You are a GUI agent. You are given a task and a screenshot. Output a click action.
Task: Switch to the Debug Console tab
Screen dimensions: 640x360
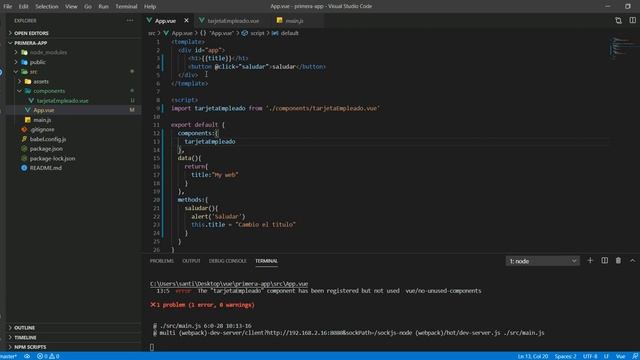click(x=227, y=261)
